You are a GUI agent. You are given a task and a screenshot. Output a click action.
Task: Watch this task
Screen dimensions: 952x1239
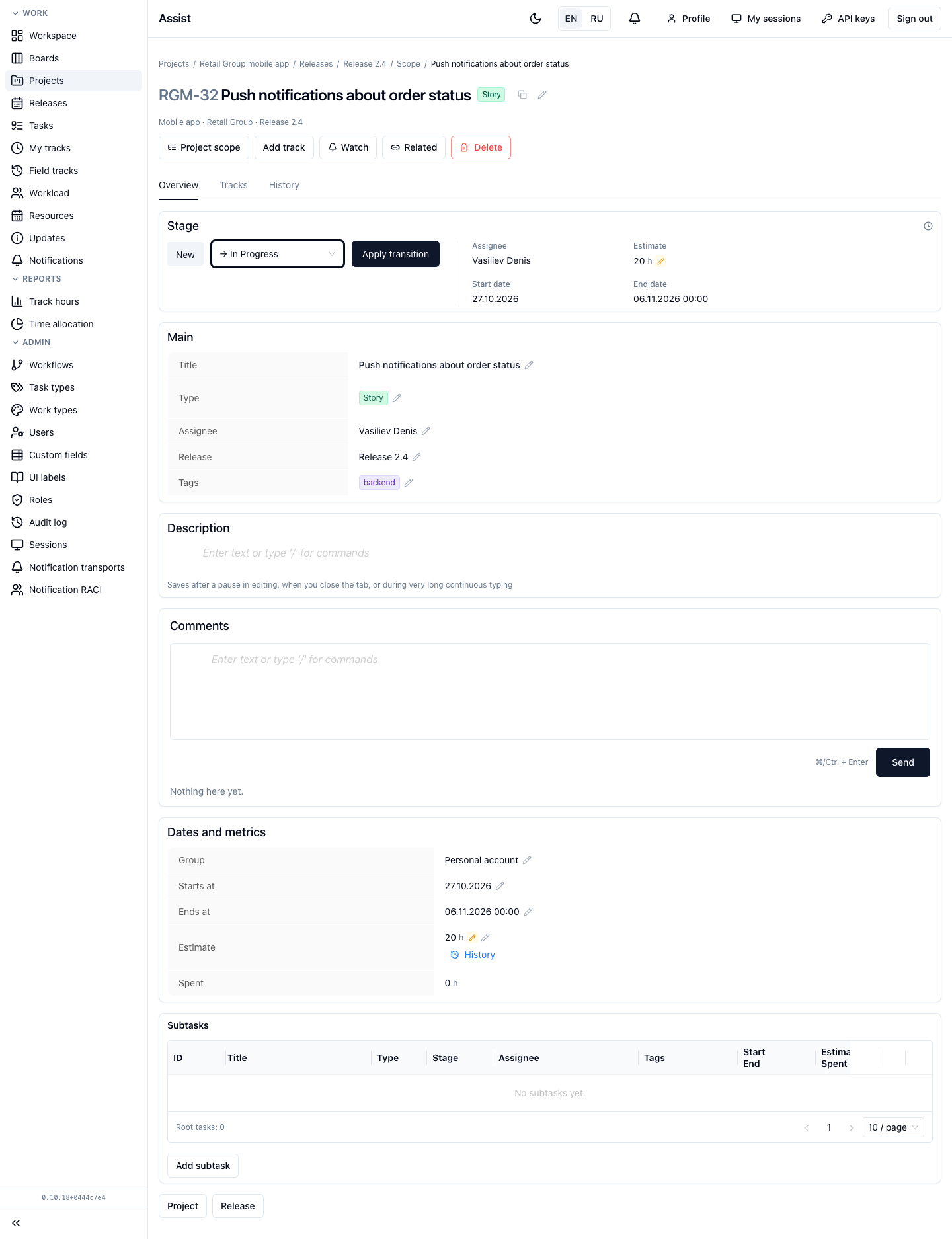(348, 147)
